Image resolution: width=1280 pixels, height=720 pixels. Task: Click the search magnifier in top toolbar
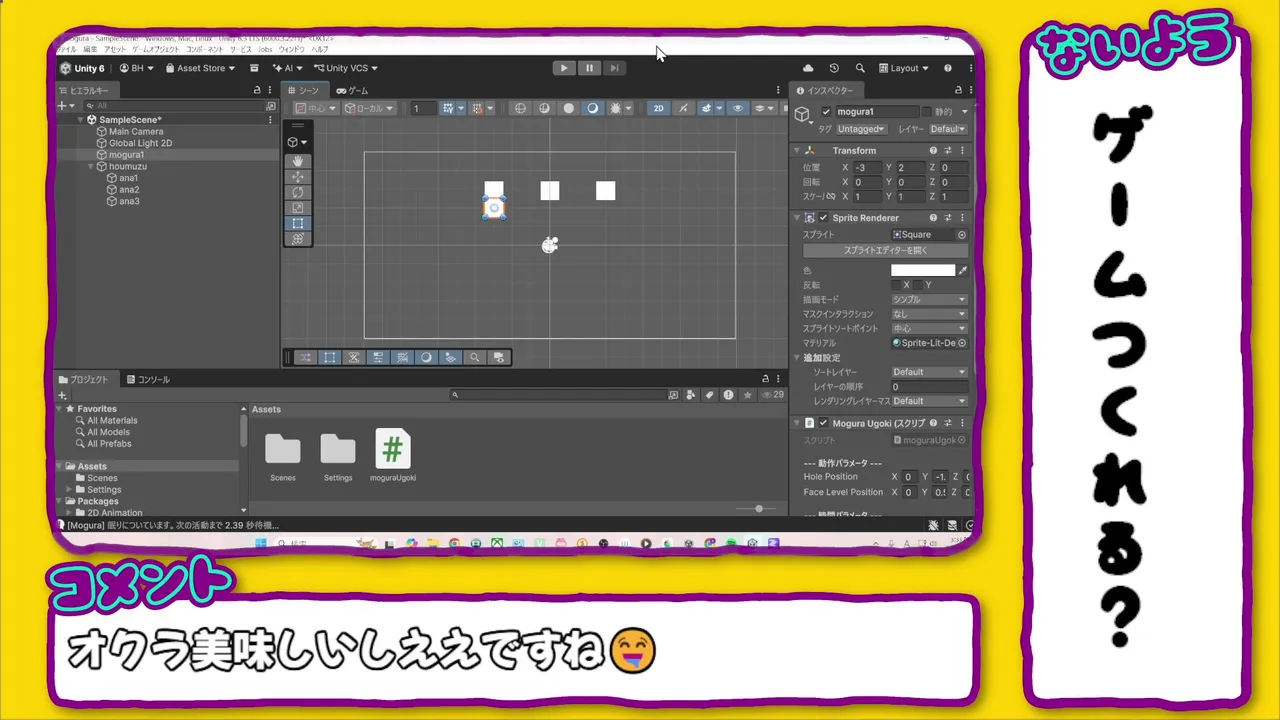pos(860,68)
